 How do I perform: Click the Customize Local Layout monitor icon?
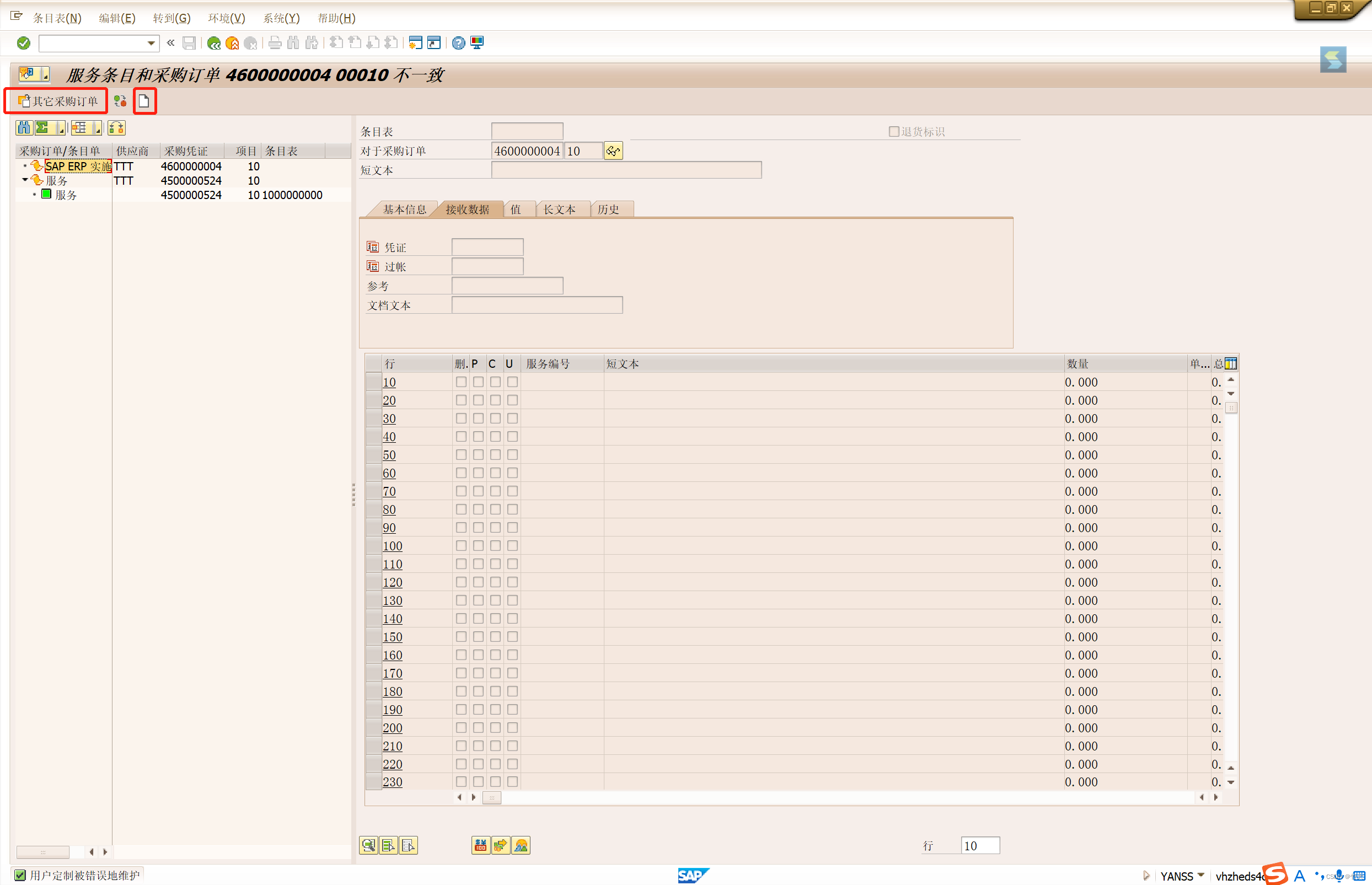(x=477, y=43)
